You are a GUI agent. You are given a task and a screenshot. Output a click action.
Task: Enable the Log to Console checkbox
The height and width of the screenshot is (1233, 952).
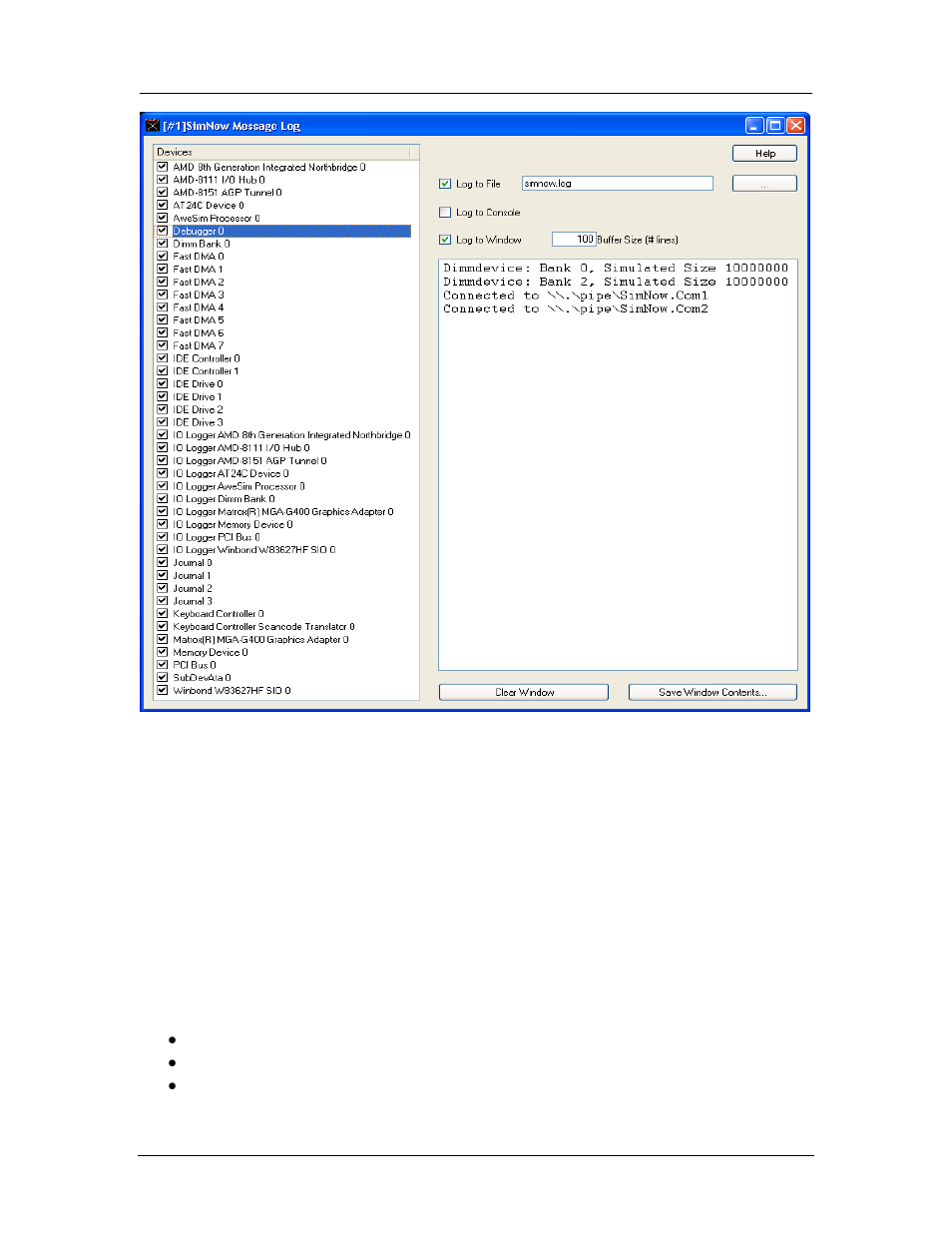[445, 213]
